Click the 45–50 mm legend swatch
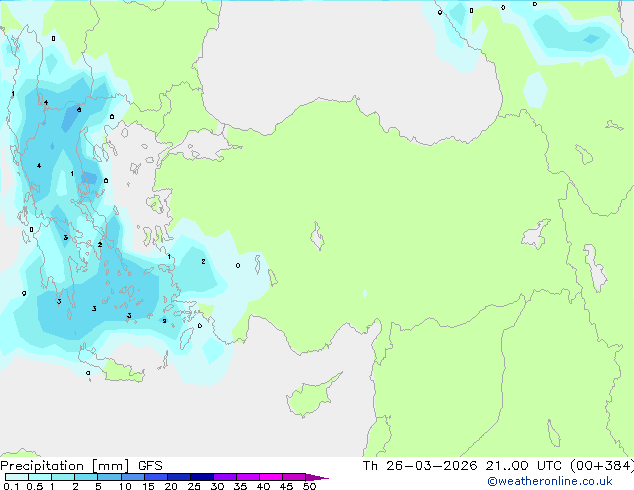This screenshot has width=634, height=490. click(x=294, y=477)
